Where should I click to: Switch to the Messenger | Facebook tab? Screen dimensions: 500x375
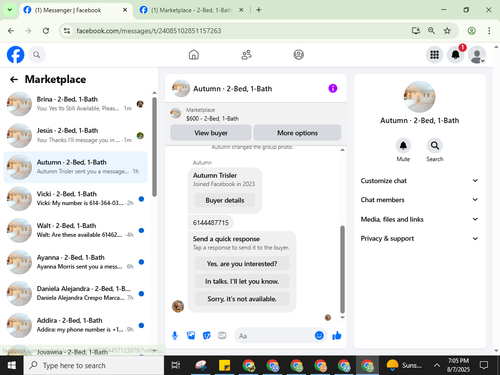pyautogui.click(x=75, y=10)
